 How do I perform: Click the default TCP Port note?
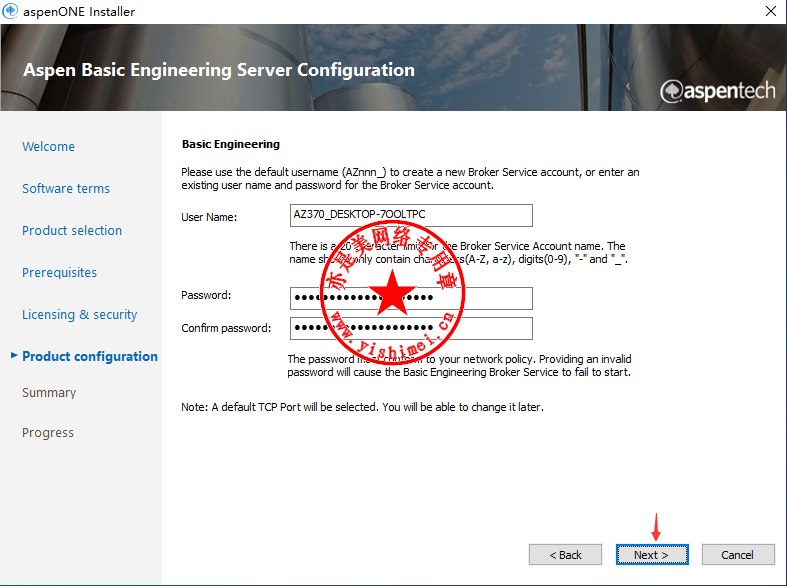[x=362, y=407]
